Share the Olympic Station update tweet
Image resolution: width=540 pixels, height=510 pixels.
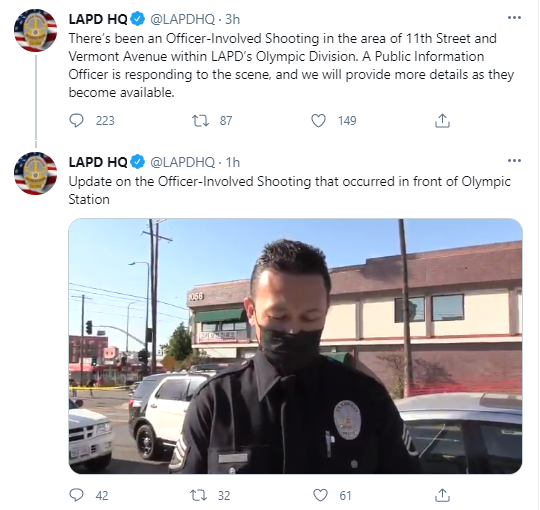(x=442, y=495)
